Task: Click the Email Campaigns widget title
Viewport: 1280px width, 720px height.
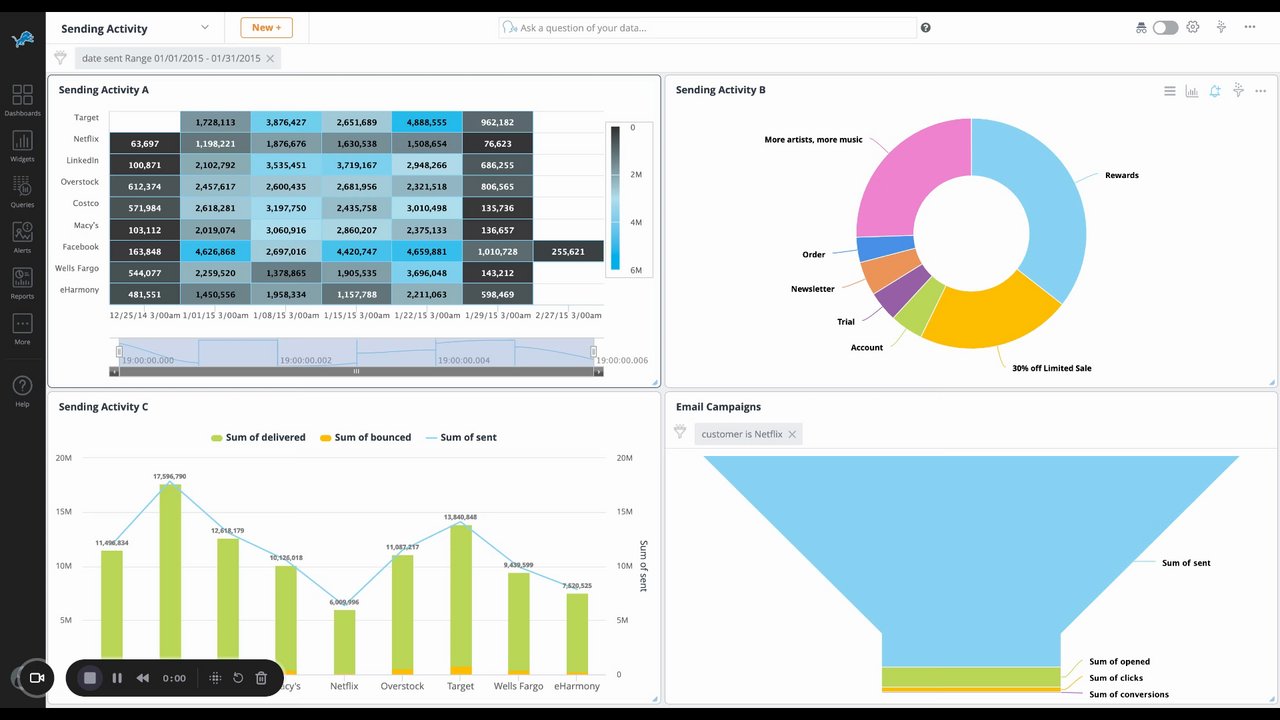Action: 718,407
